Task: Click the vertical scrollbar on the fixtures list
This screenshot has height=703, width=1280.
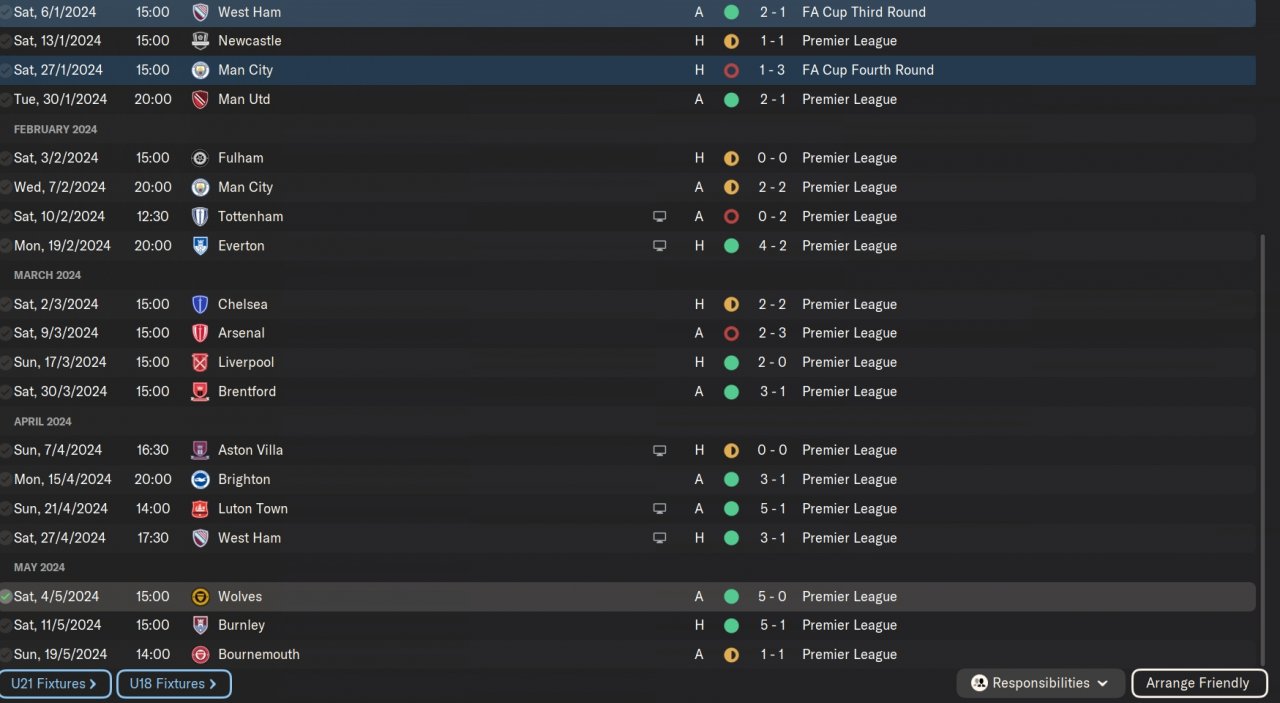Action: click(1262, 450)
